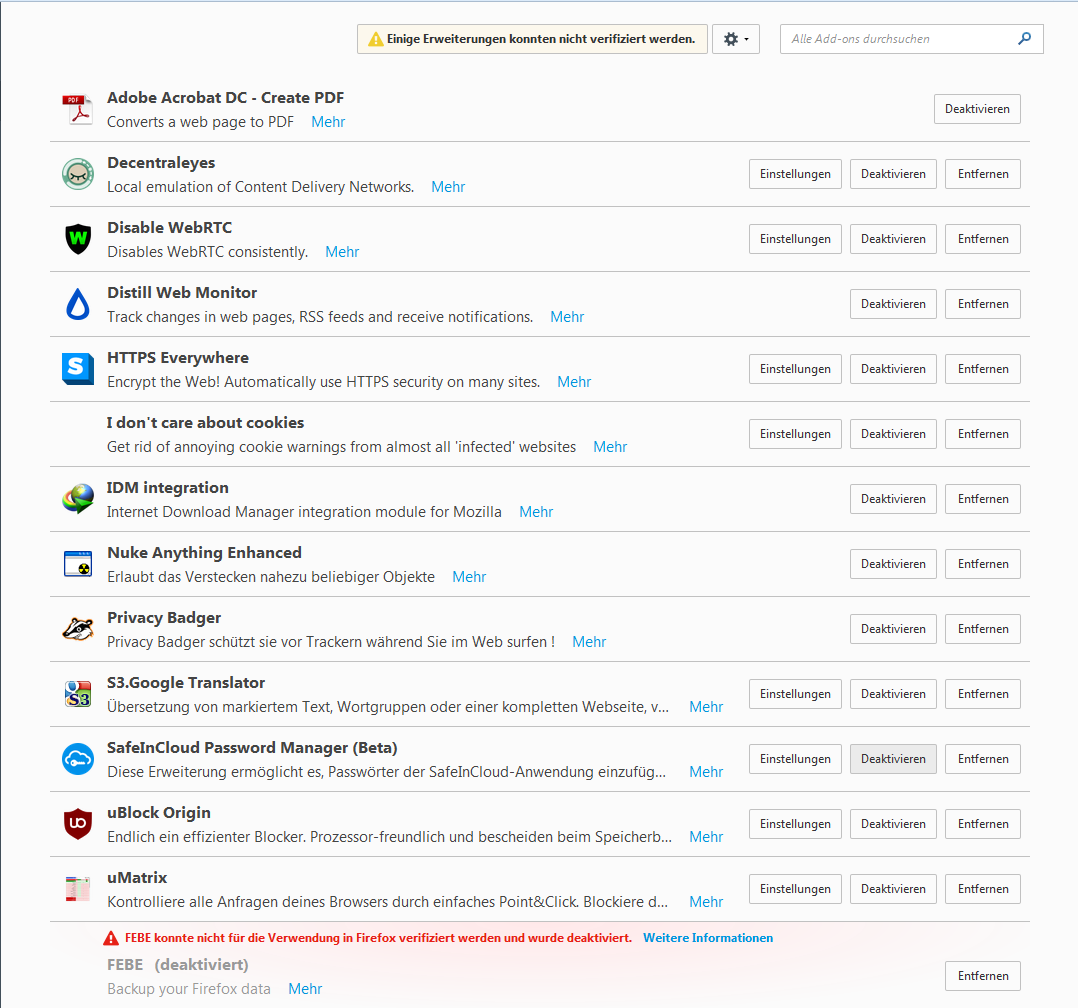Disable the uMatrix extension
The width and height of the screenshot is (1078, 1008).
(893, 889)
